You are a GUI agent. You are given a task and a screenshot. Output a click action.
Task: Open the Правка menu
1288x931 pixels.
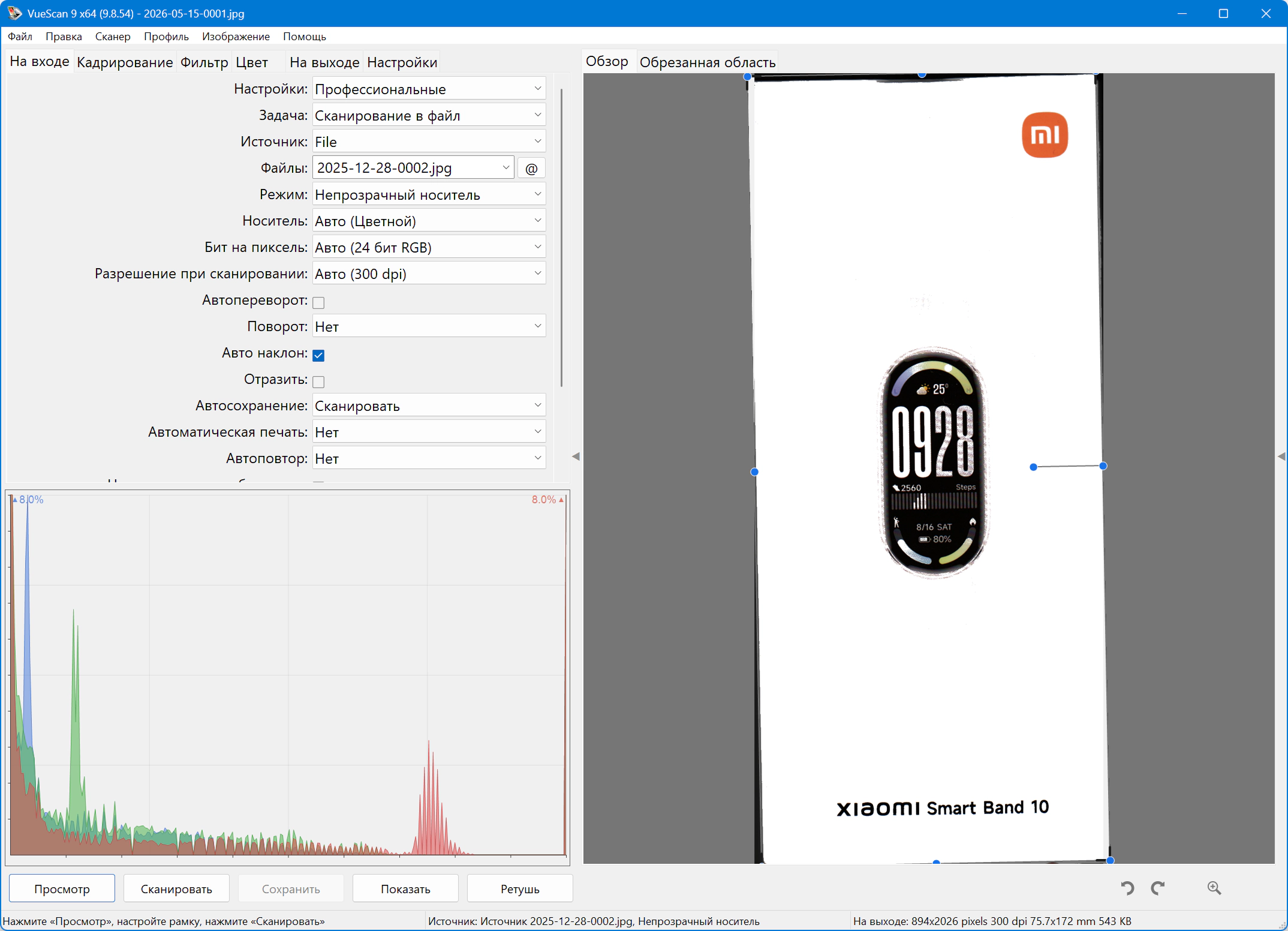coord(64,37)
